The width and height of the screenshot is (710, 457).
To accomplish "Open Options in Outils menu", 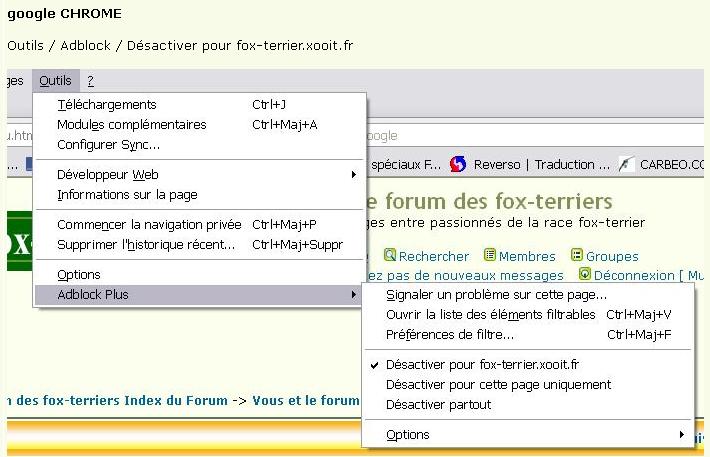I will pos(200,275).
